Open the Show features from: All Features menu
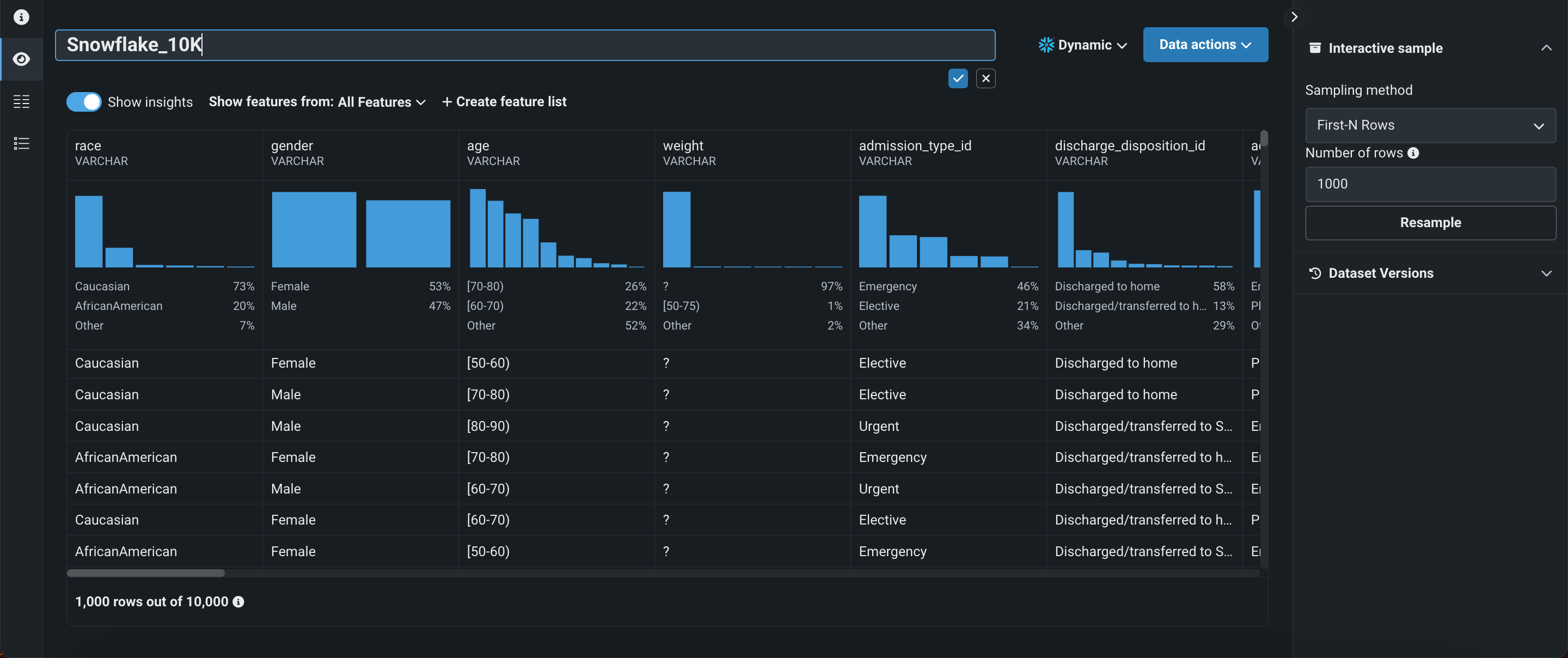The image size is (1568, 658). [316, 102]
